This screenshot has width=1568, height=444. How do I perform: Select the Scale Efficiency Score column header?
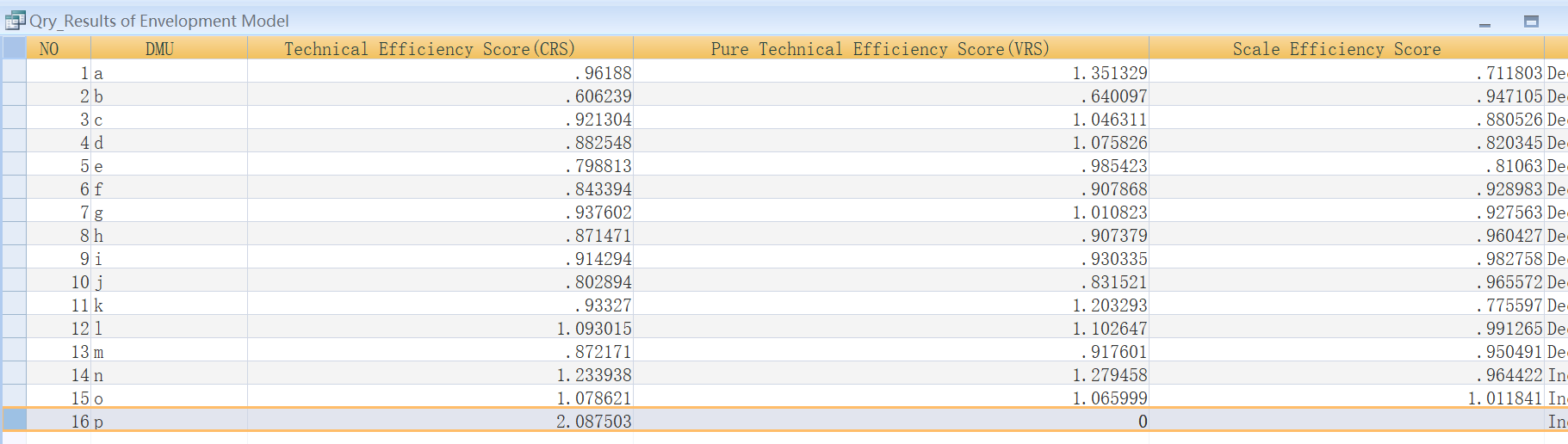pyautogui.click(x=1336, y=49)
